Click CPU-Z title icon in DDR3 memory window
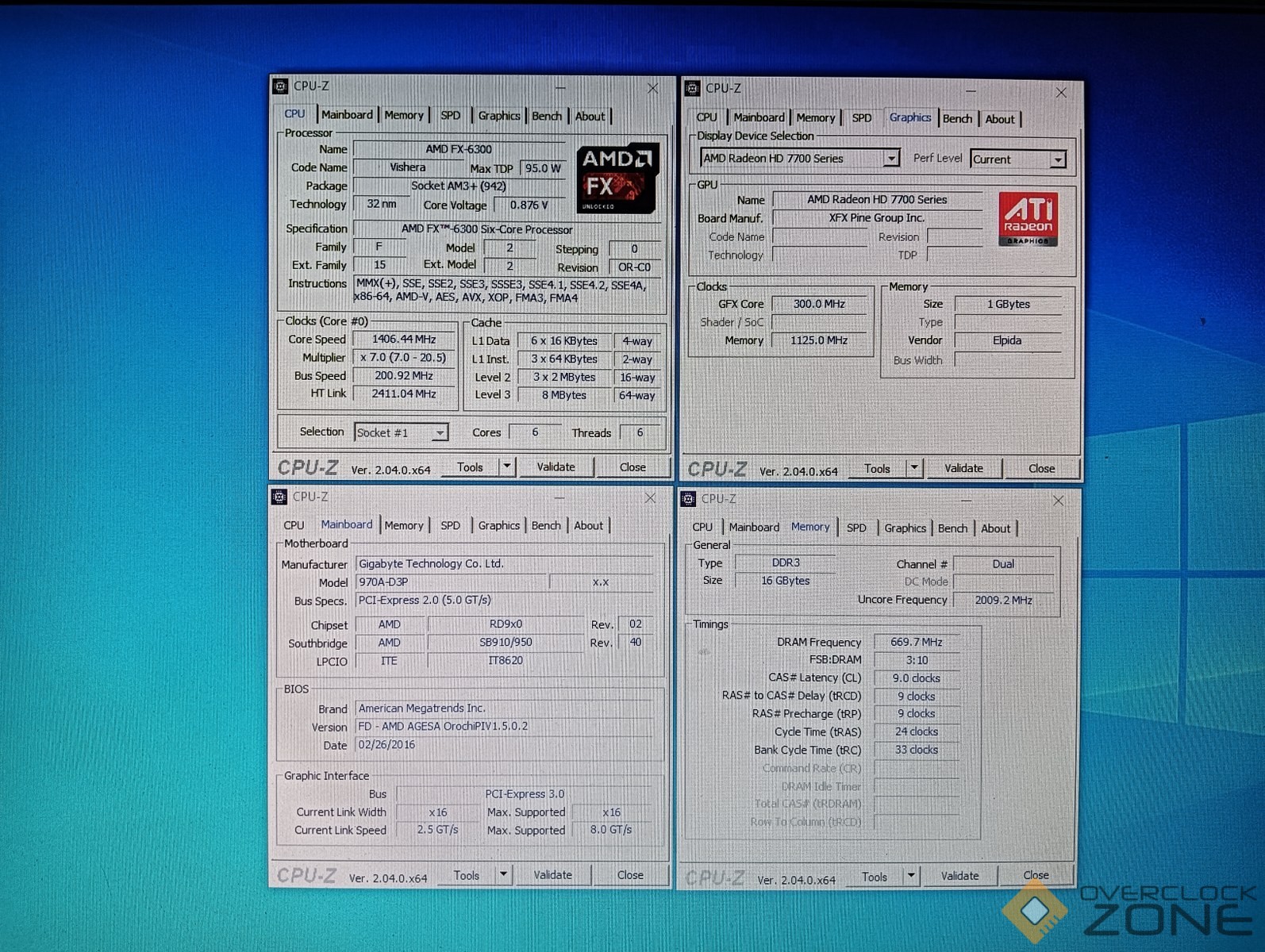 coord(688,498)
